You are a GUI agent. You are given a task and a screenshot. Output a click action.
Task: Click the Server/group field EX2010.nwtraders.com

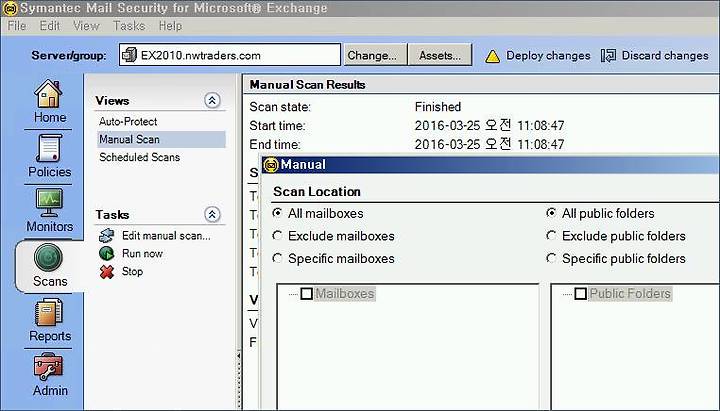coord(230,55)
